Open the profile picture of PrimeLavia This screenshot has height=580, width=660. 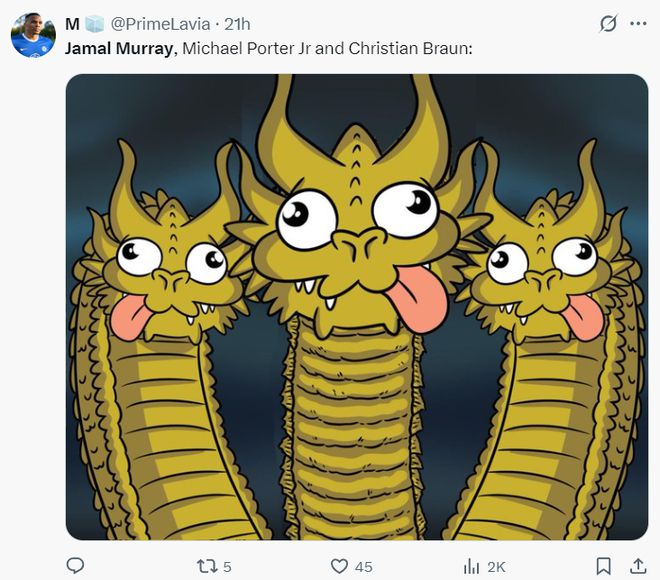click(x=32, y=36)
